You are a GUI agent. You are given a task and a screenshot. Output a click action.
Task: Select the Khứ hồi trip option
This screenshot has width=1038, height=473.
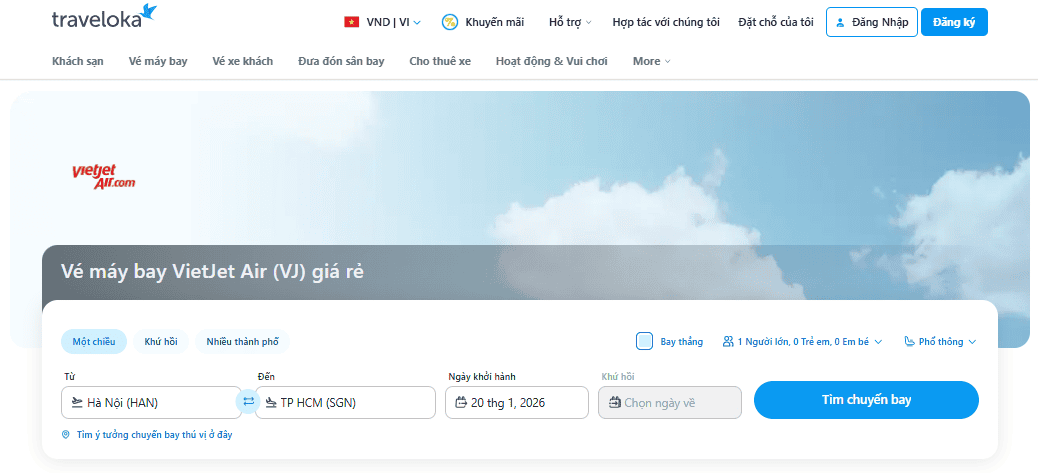160,342
